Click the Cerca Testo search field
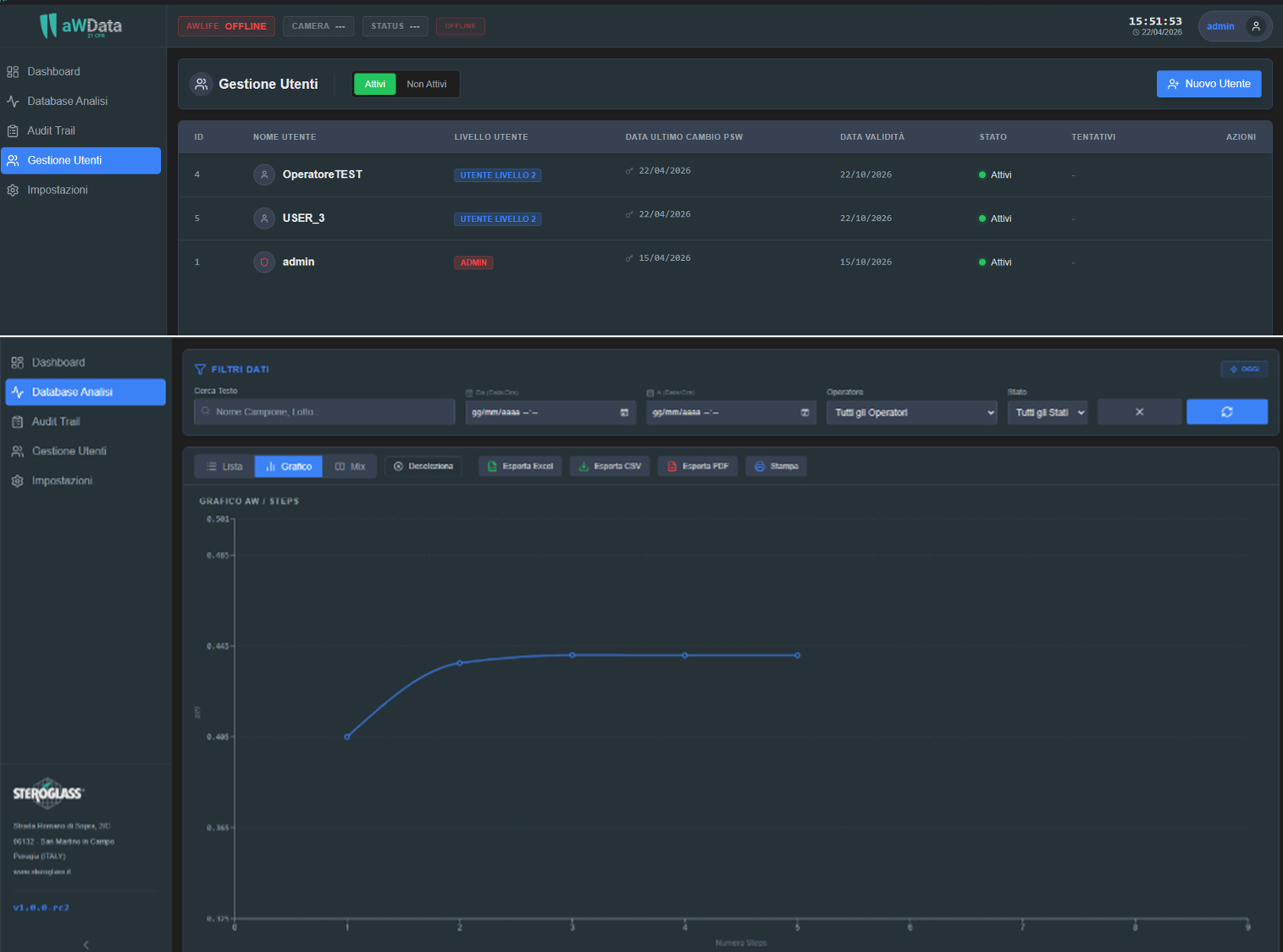This screenshot has width=1283, height=952. pyautogui.click(x=324, y=412)
